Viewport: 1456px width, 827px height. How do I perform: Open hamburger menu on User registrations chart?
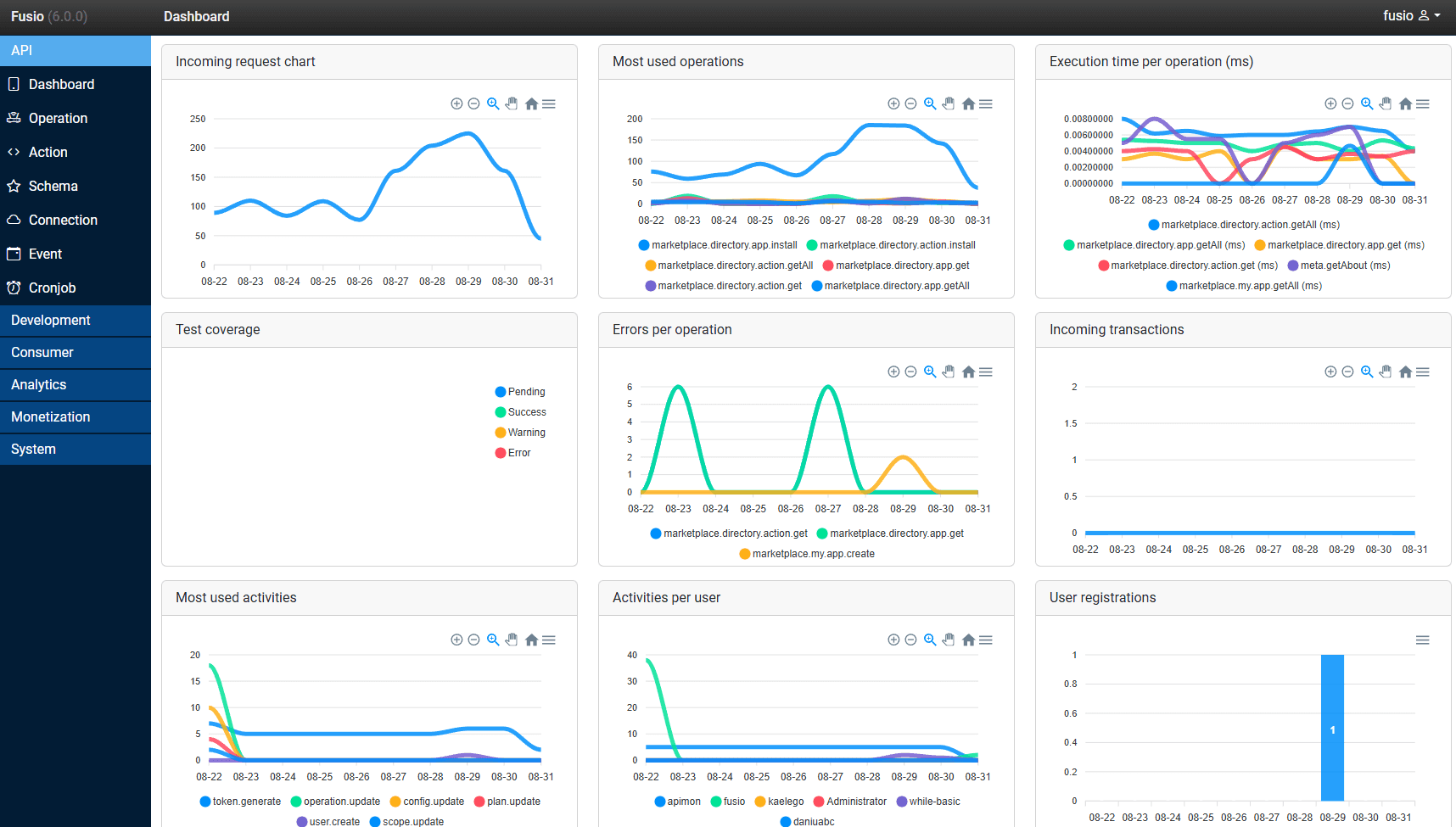point(1423,640)
